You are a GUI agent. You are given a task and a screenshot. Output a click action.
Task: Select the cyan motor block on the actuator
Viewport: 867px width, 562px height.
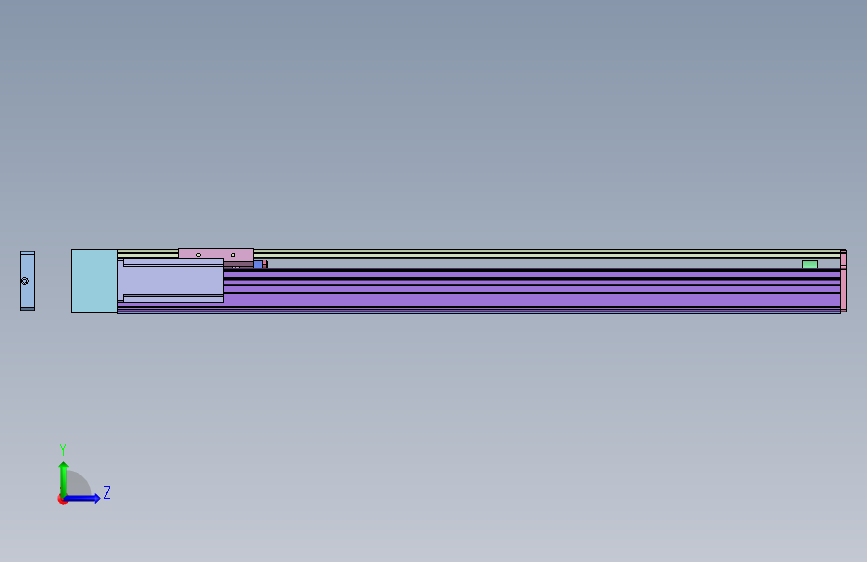tap(94, 281)
